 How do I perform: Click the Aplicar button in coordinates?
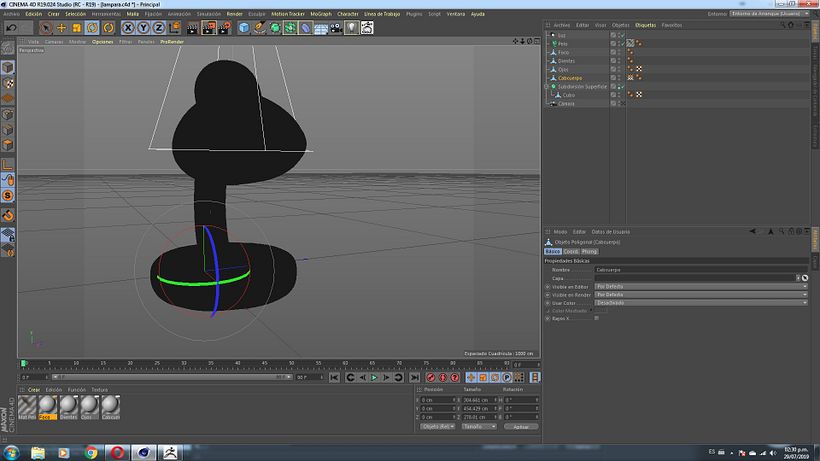pyautogui.click(x=521, y=427)
